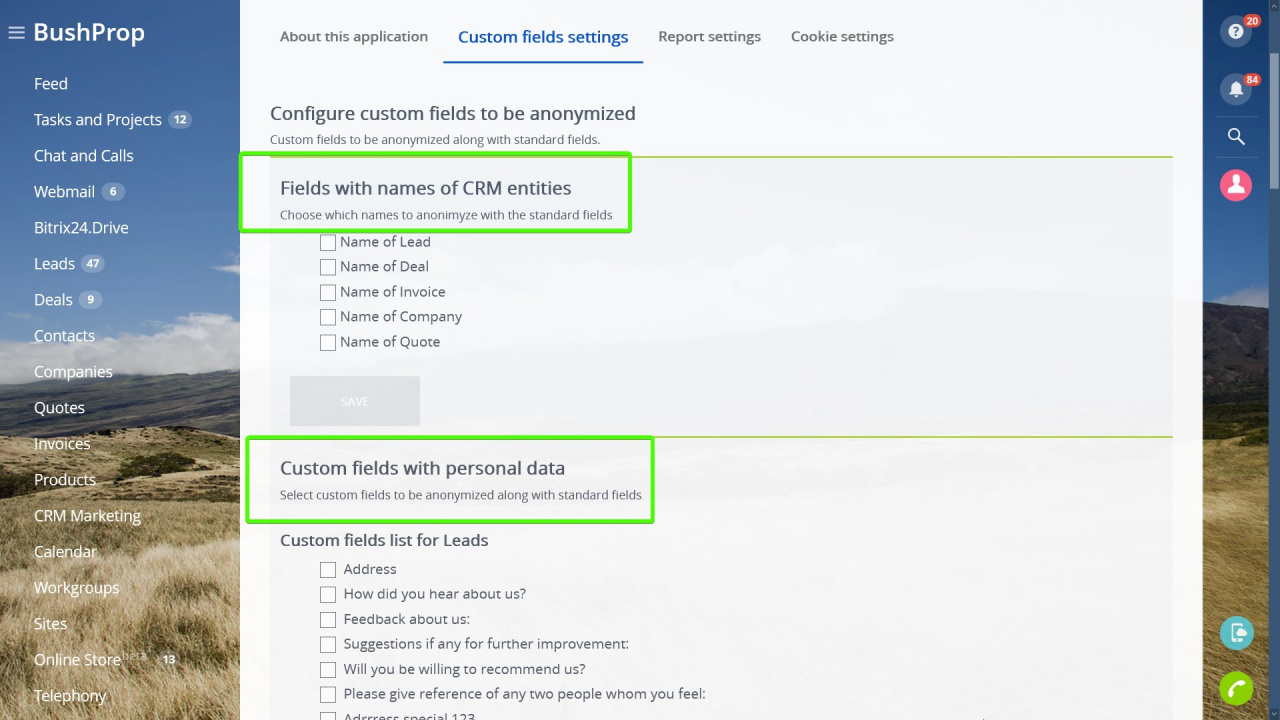Click the teal mobile device icon
This screenshot has width=1280, height=720.
pos(1236,633)
